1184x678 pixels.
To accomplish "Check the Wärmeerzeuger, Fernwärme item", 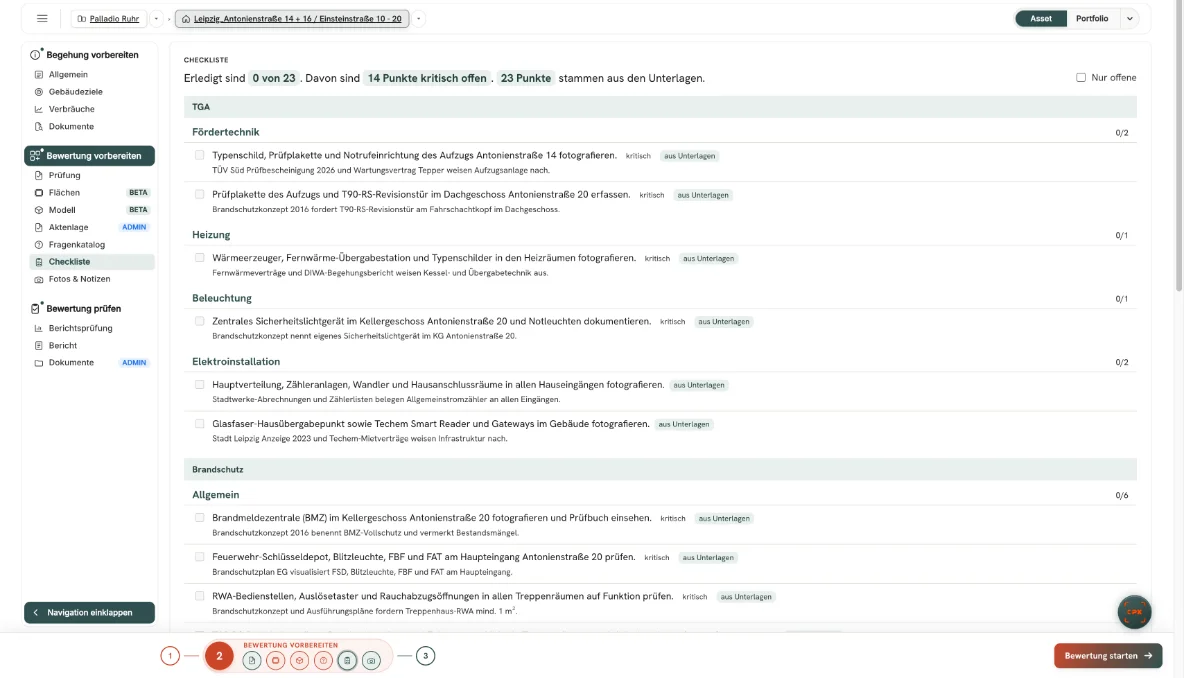I will (199, 258).
